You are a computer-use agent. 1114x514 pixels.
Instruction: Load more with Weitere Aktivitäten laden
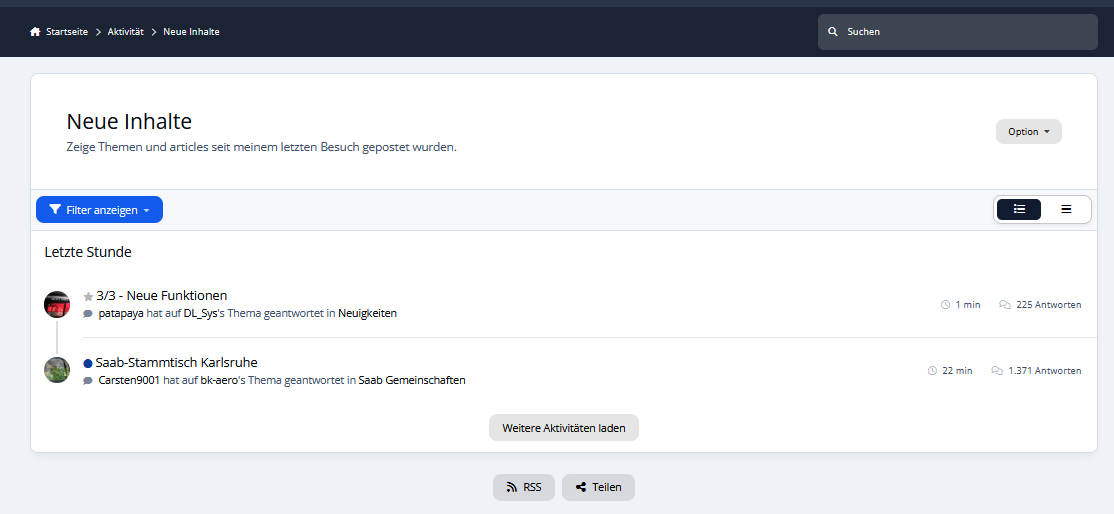tap(563, 428)
